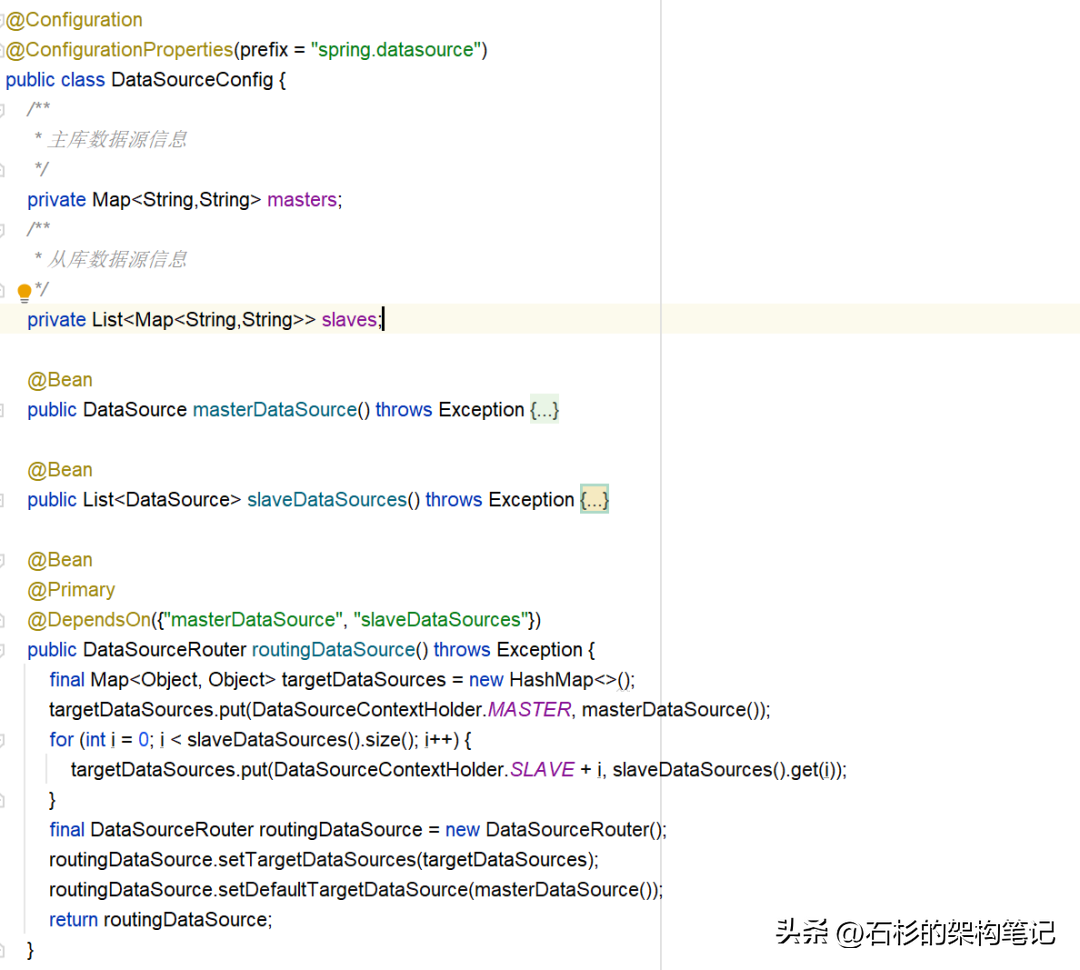Click the masters field name
This screenshot has height=970, width=1080.
pos(302,200)
